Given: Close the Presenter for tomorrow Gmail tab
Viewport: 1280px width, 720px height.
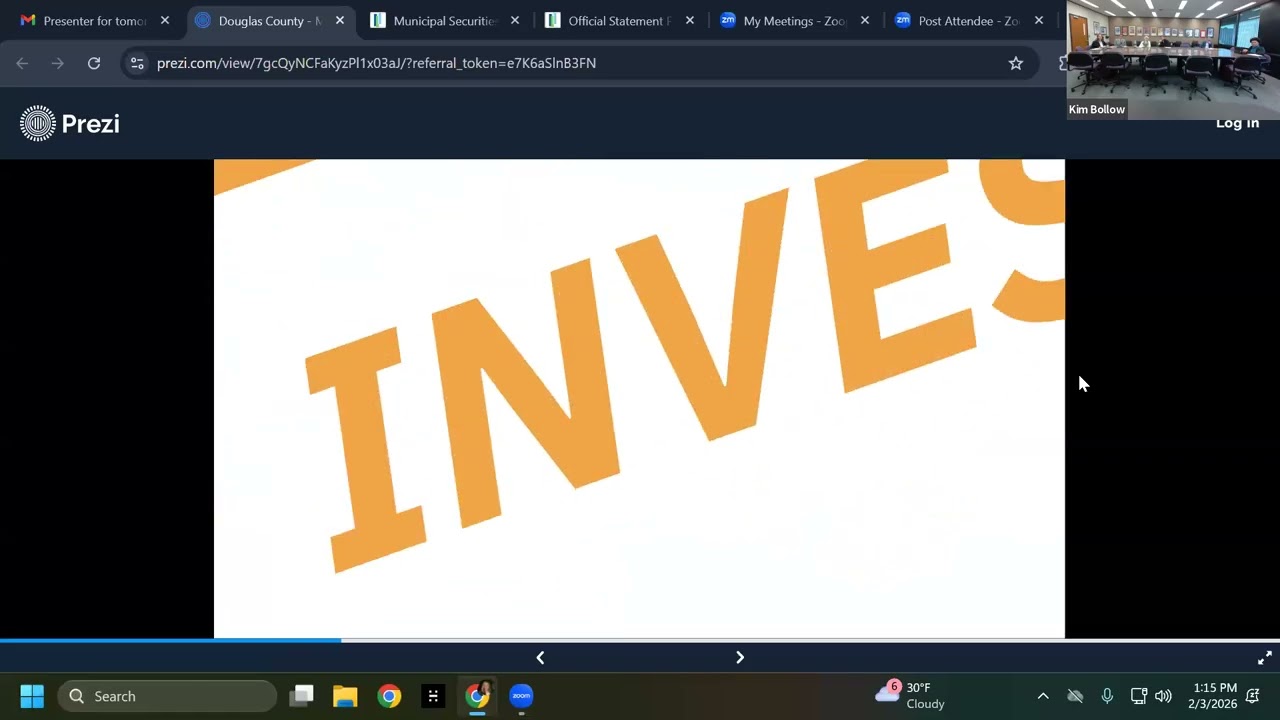Looking at the screenshot, I should (x=165, y=21).
